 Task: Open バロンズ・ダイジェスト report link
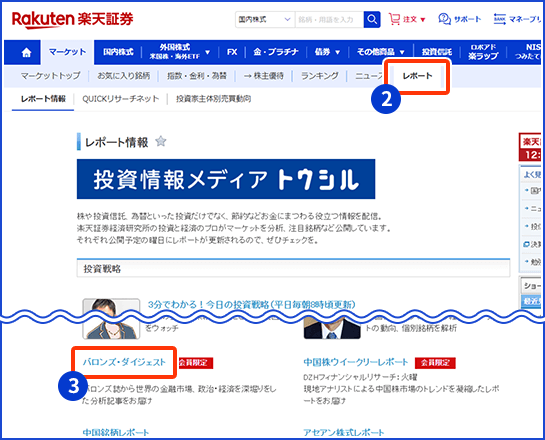point(124,362)
